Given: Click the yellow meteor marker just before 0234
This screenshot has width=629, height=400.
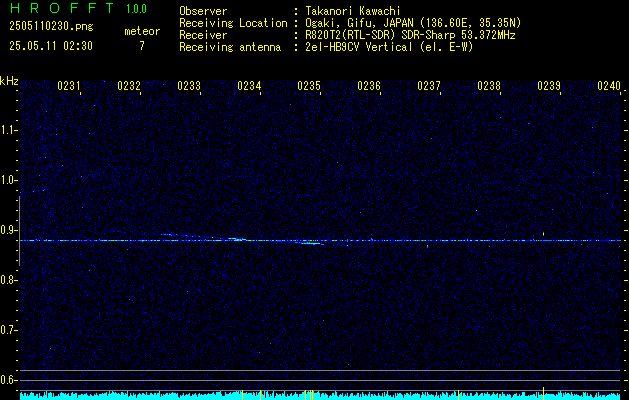Looking at the screenshot, I should 242,395.
